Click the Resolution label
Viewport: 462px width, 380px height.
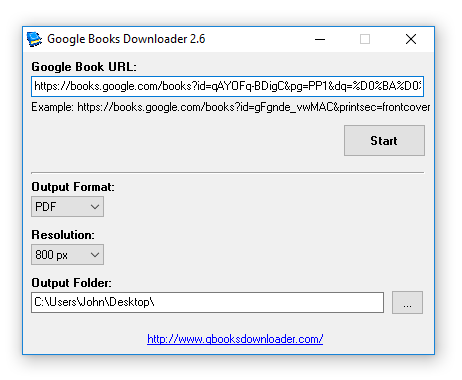coord(63,235)
